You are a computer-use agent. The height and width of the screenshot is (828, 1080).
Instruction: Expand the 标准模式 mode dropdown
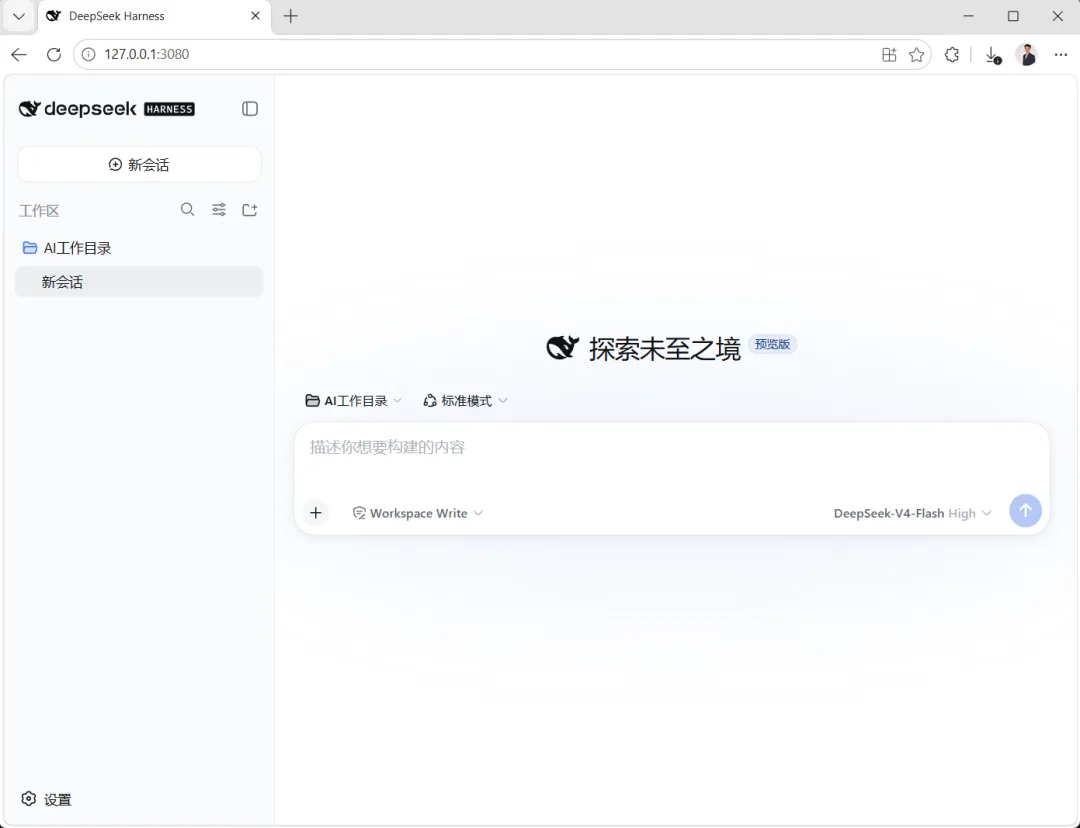point(466,401)
